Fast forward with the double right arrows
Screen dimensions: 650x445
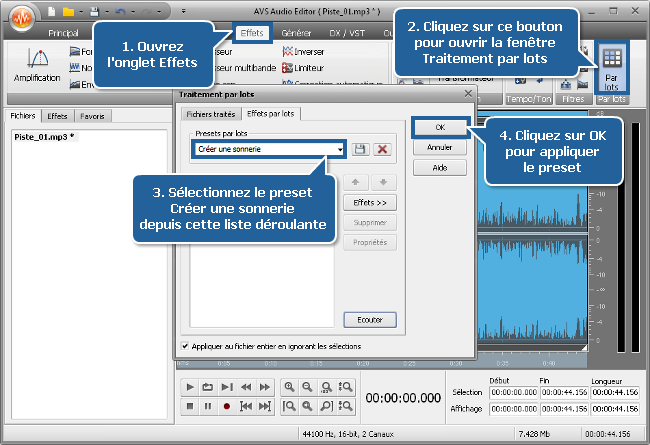[x=264, y=387]
